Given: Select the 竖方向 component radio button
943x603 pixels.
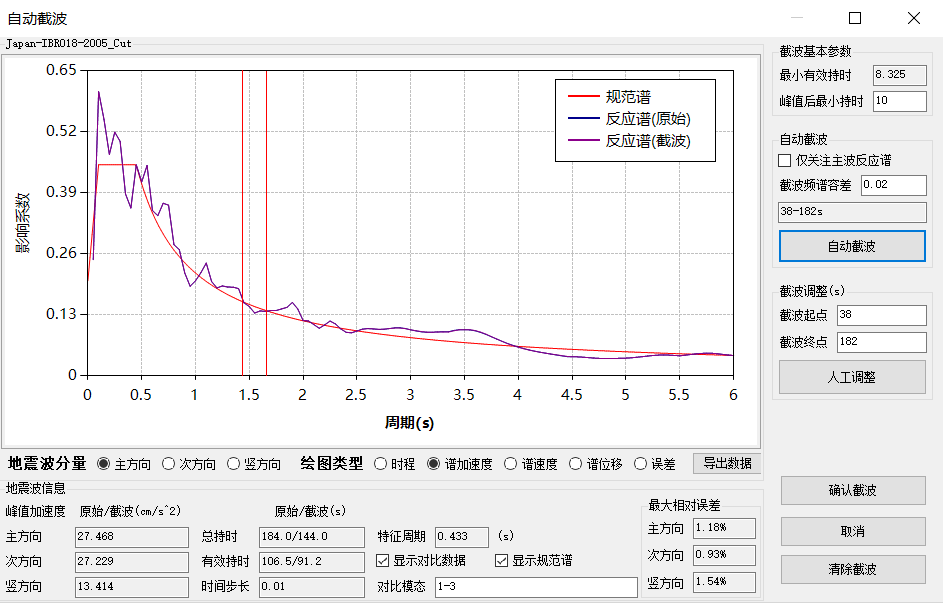Looking at the screenshot, I should tap(235, 464).
